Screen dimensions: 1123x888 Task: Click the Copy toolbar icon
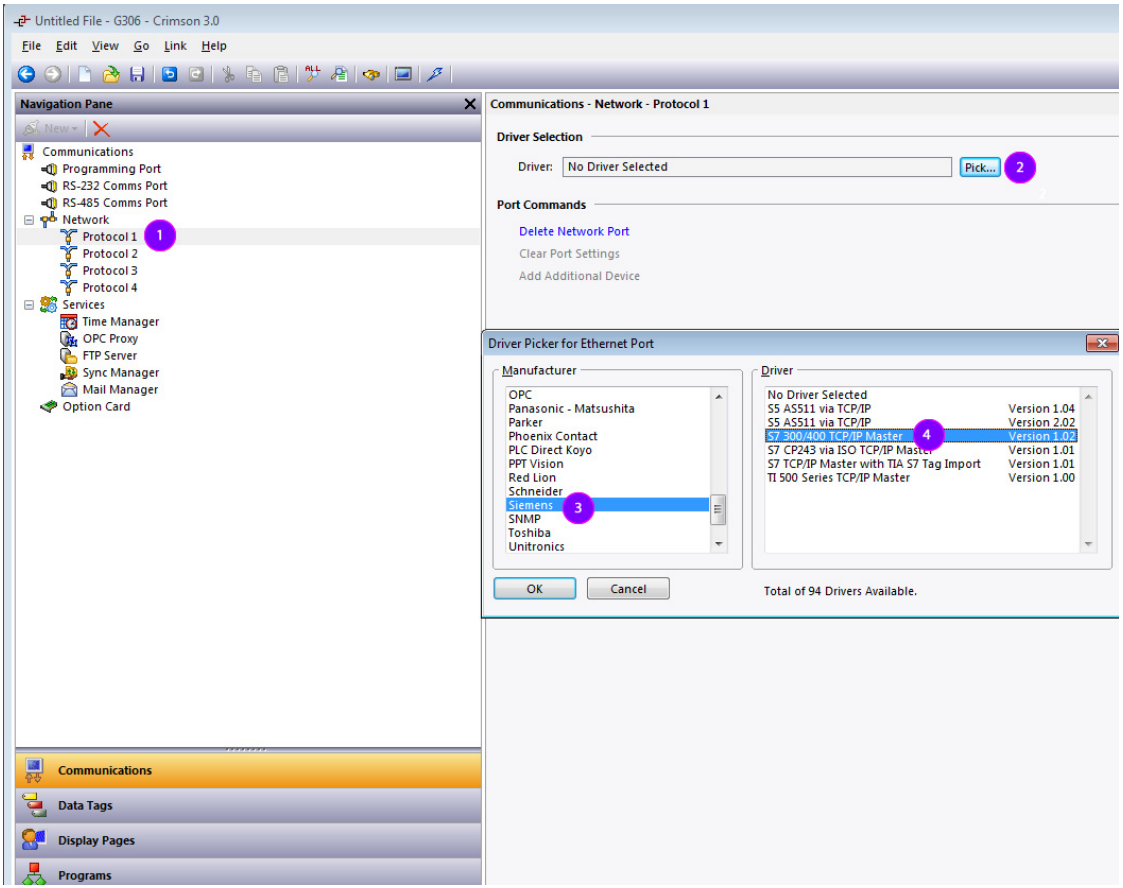pyautogui.click(x=254, y=74)
